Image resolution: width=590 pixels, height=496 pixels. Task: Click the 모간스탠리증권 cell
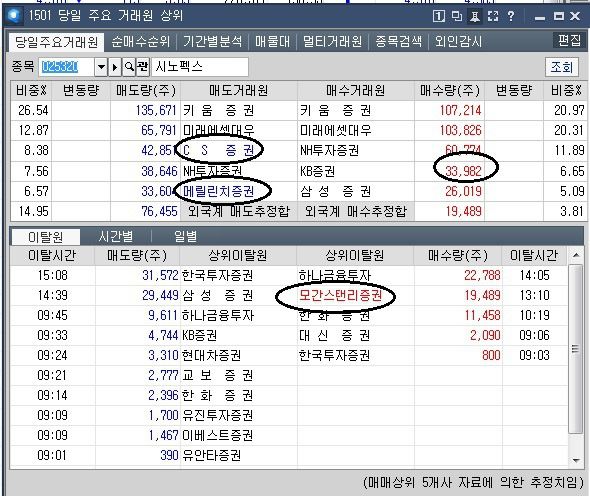pyautogui.click(x=356, y=295)
